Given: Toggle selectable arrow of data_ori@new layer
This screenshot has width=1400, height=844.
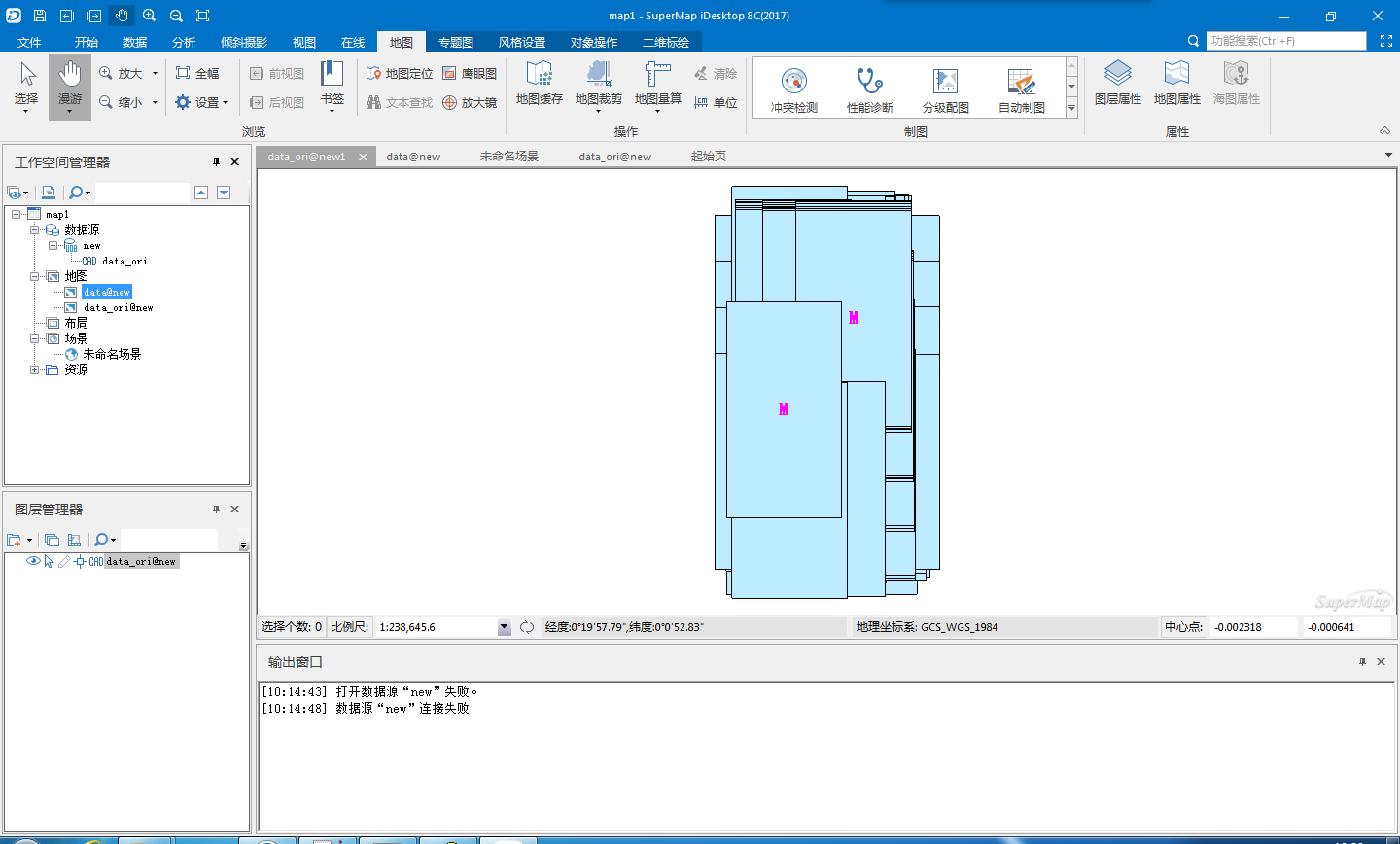Looking at the screenshot, I should pos(49,561).
